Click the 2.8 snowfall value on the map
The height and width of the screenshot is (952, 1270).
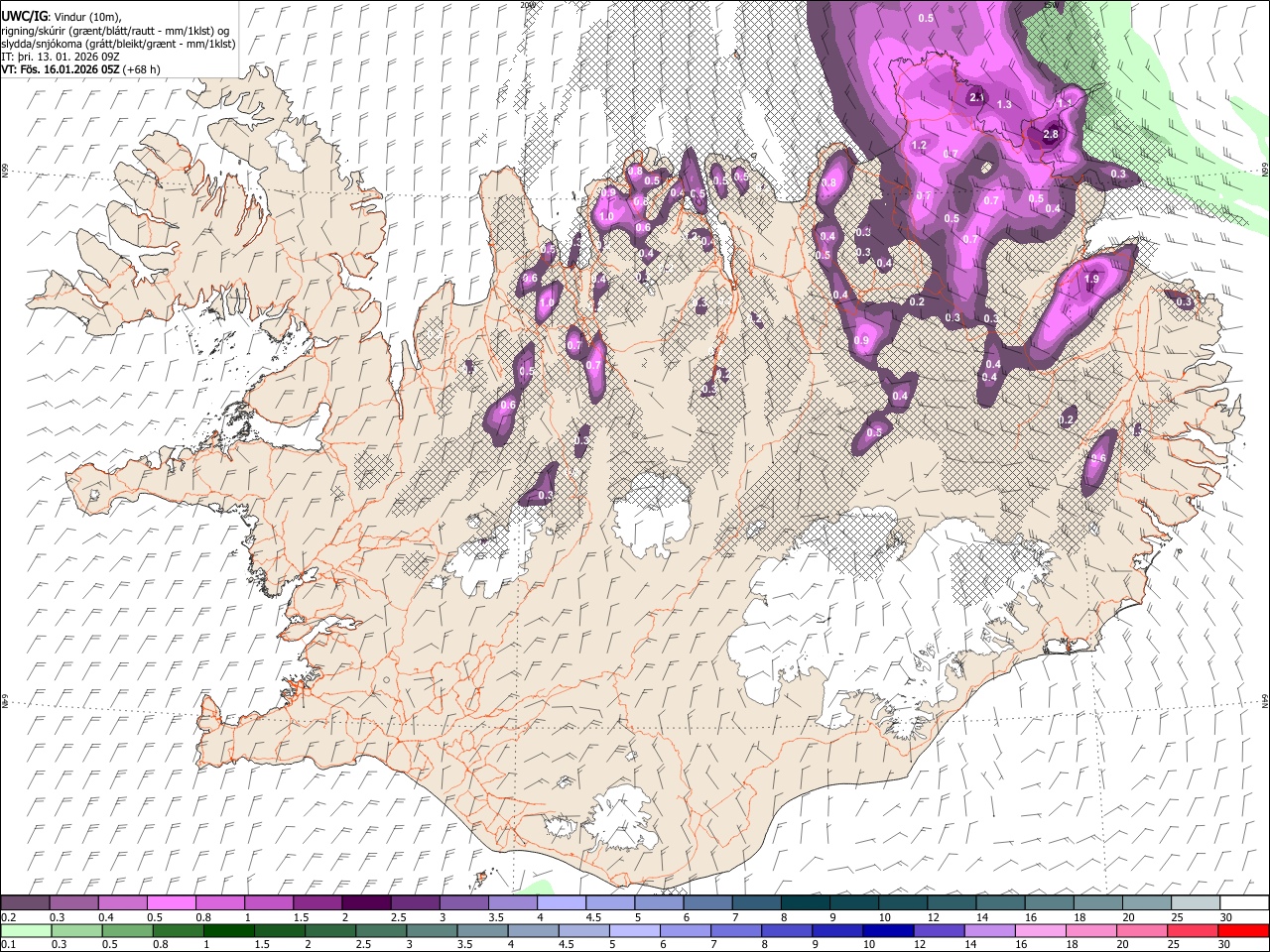click(x=1051, y=135)
